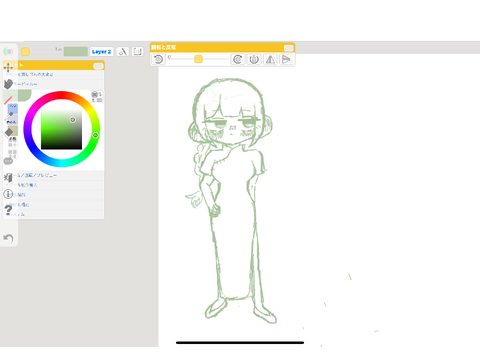The image size is (480, 360).
Task: Expand the カラーピッカー row
Action: [x=54, y=84]
